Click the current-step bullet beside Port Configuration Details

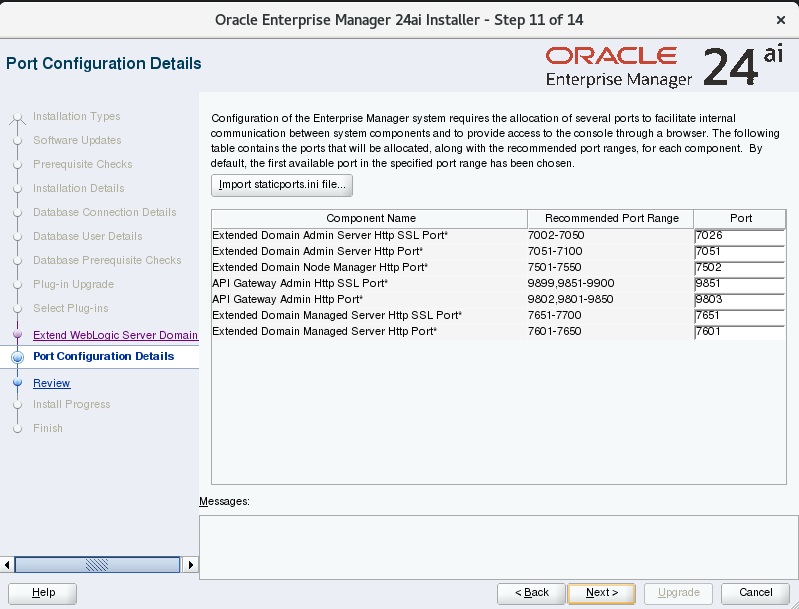(17, 357)
